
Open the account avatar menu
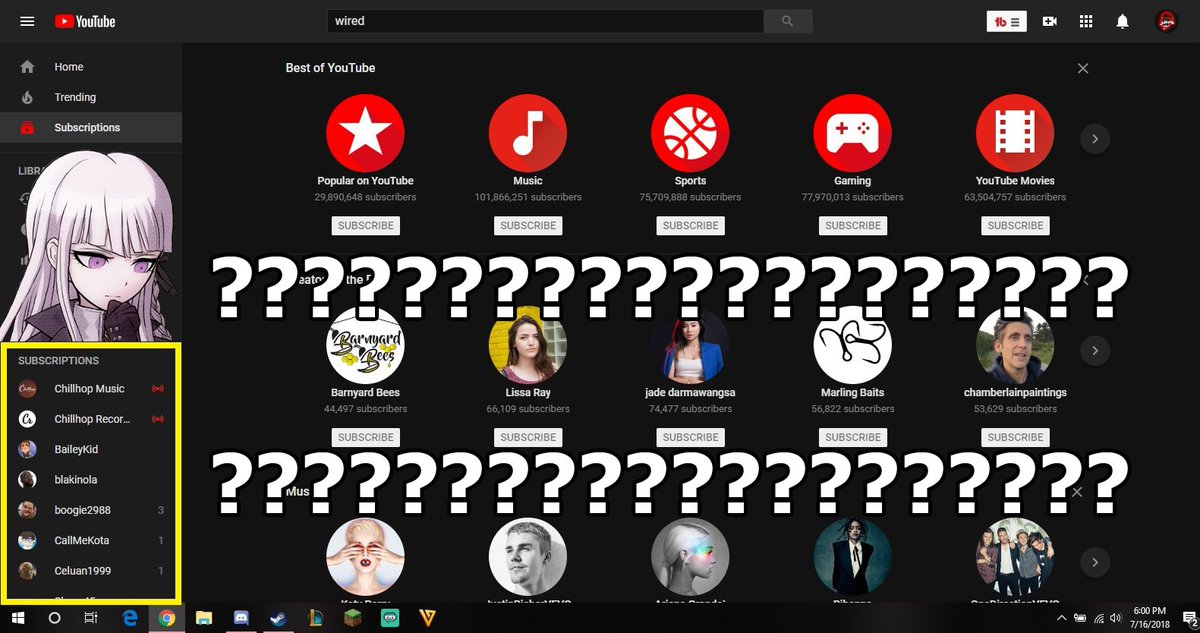click(x=1166, y=21)
